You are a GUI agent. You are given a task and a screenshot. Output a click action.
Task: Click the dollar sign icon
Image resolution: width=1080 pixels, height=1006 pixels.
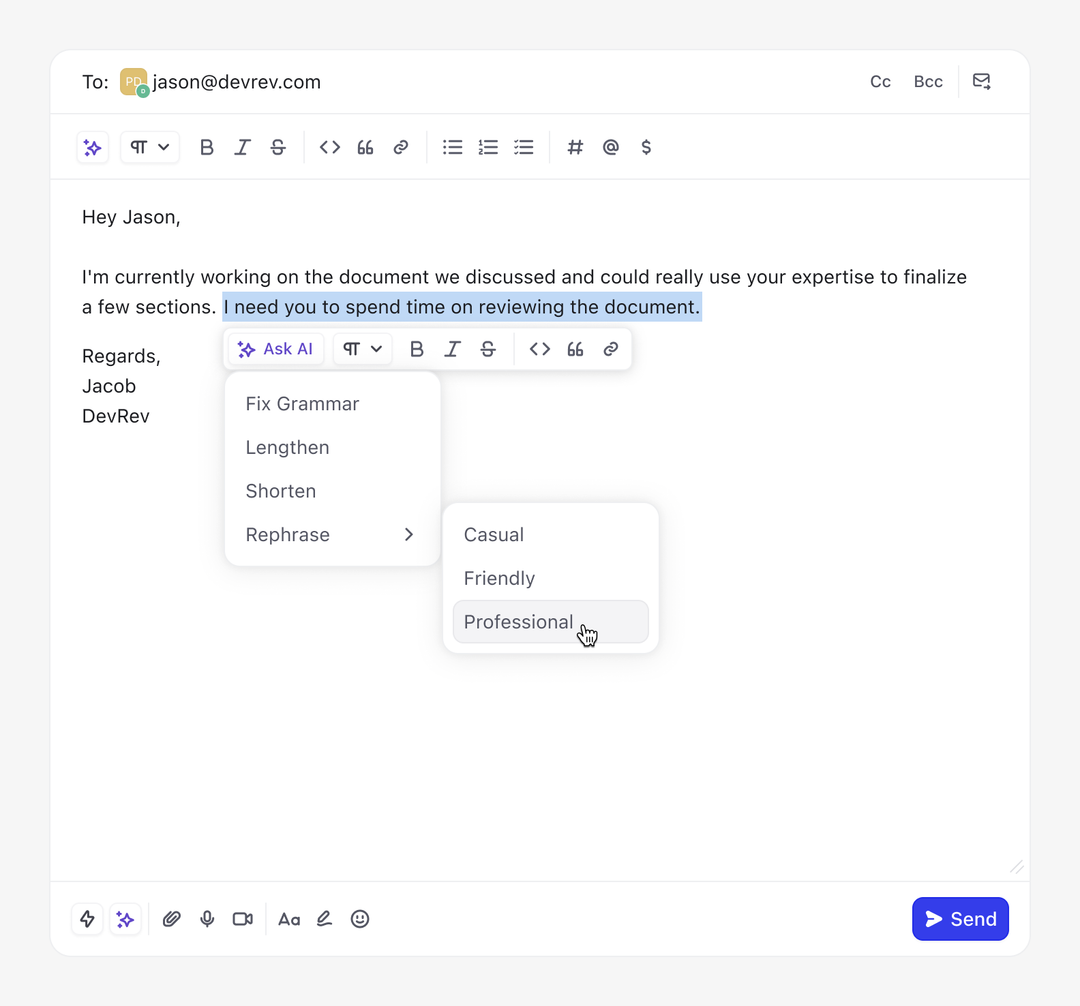pyautogui.click(x=646, y=147)
